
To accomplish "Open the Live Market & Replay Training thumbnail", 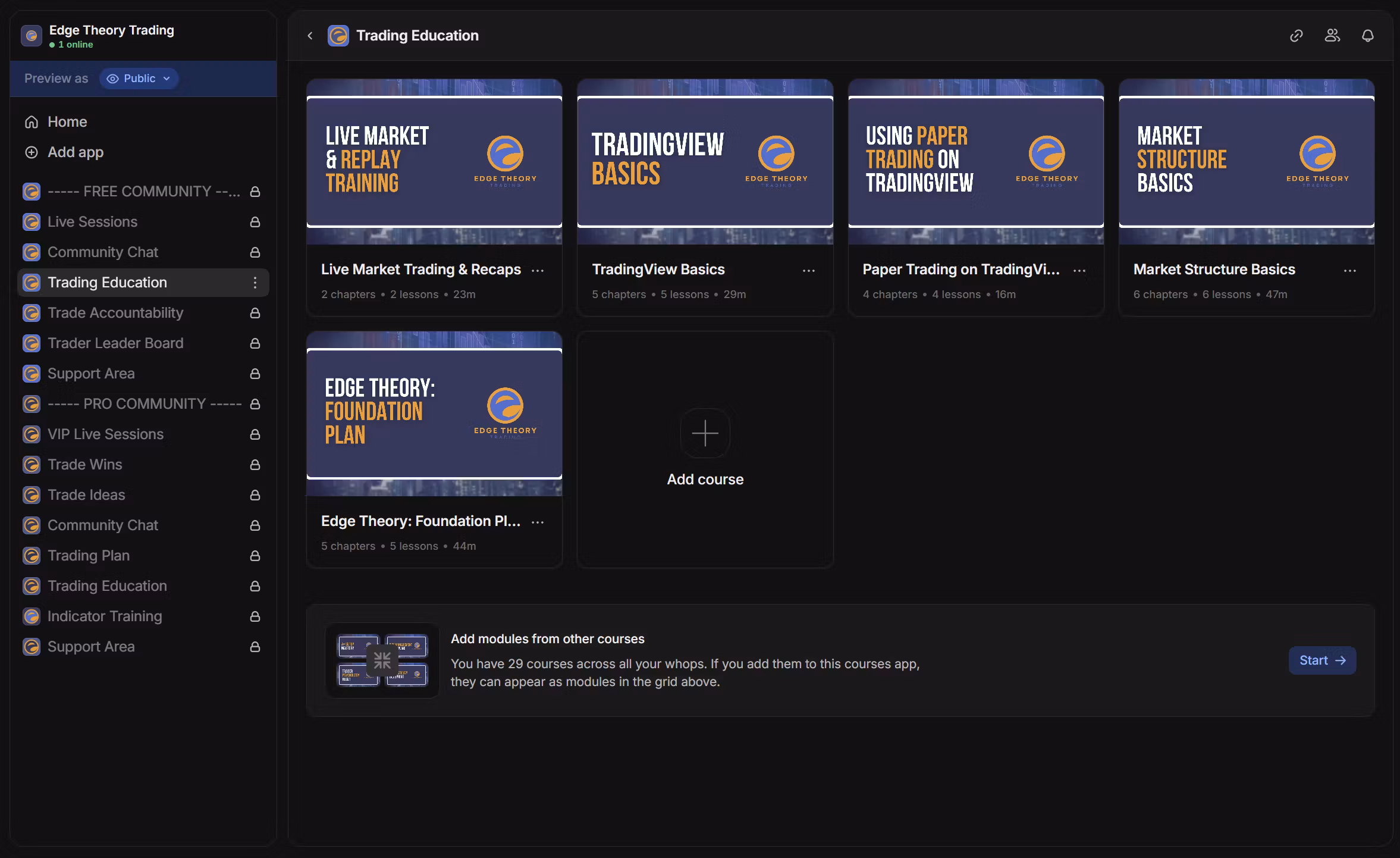I will [x=434, y=162].
